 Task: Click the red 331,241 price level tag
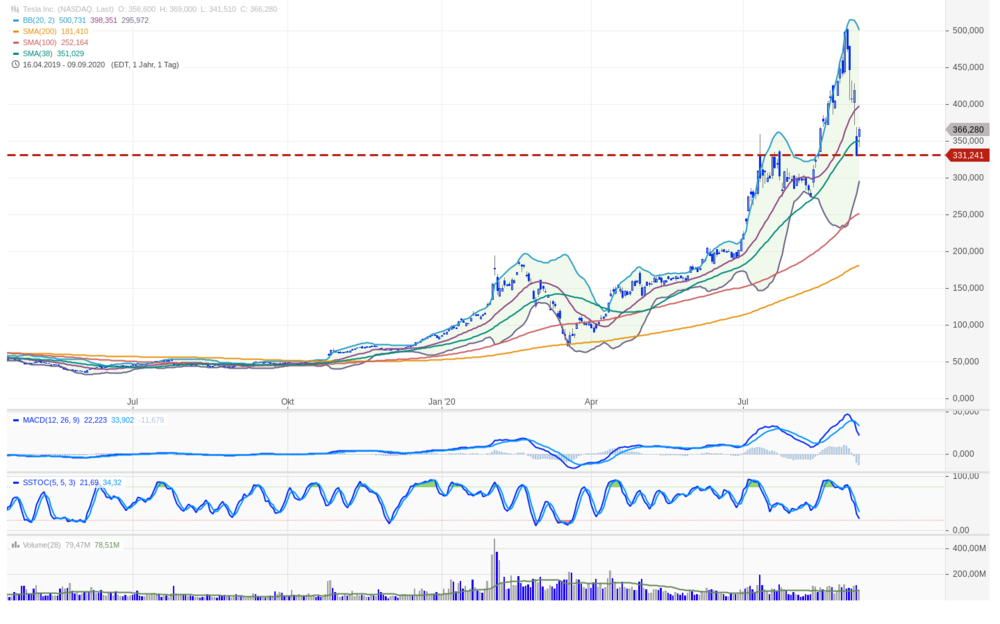pyautogui.click(x=967, y=155)
